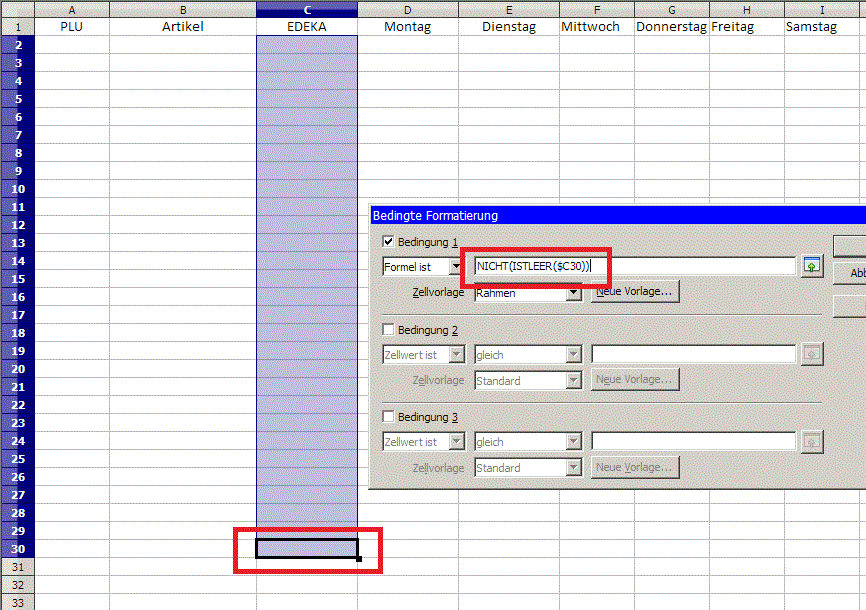
Task: Click the 'Montag' header cell
Action: (x=408, y=27)
